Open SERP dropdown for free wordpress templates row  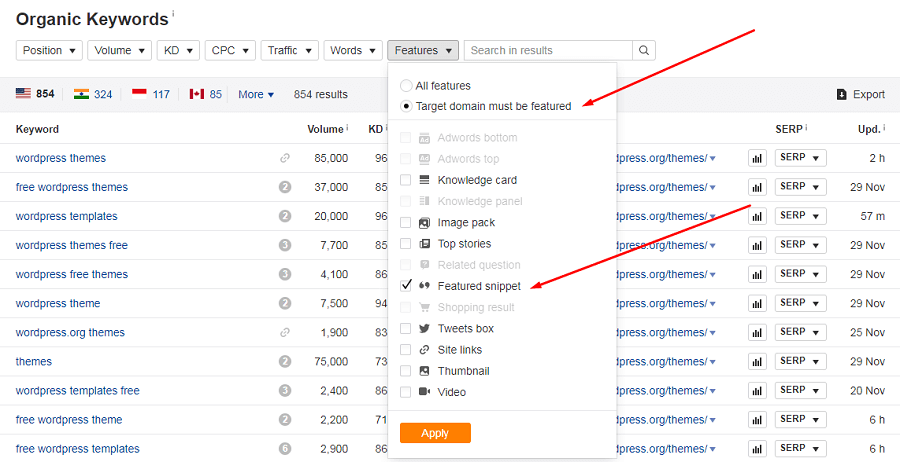(x=801, y=448)
